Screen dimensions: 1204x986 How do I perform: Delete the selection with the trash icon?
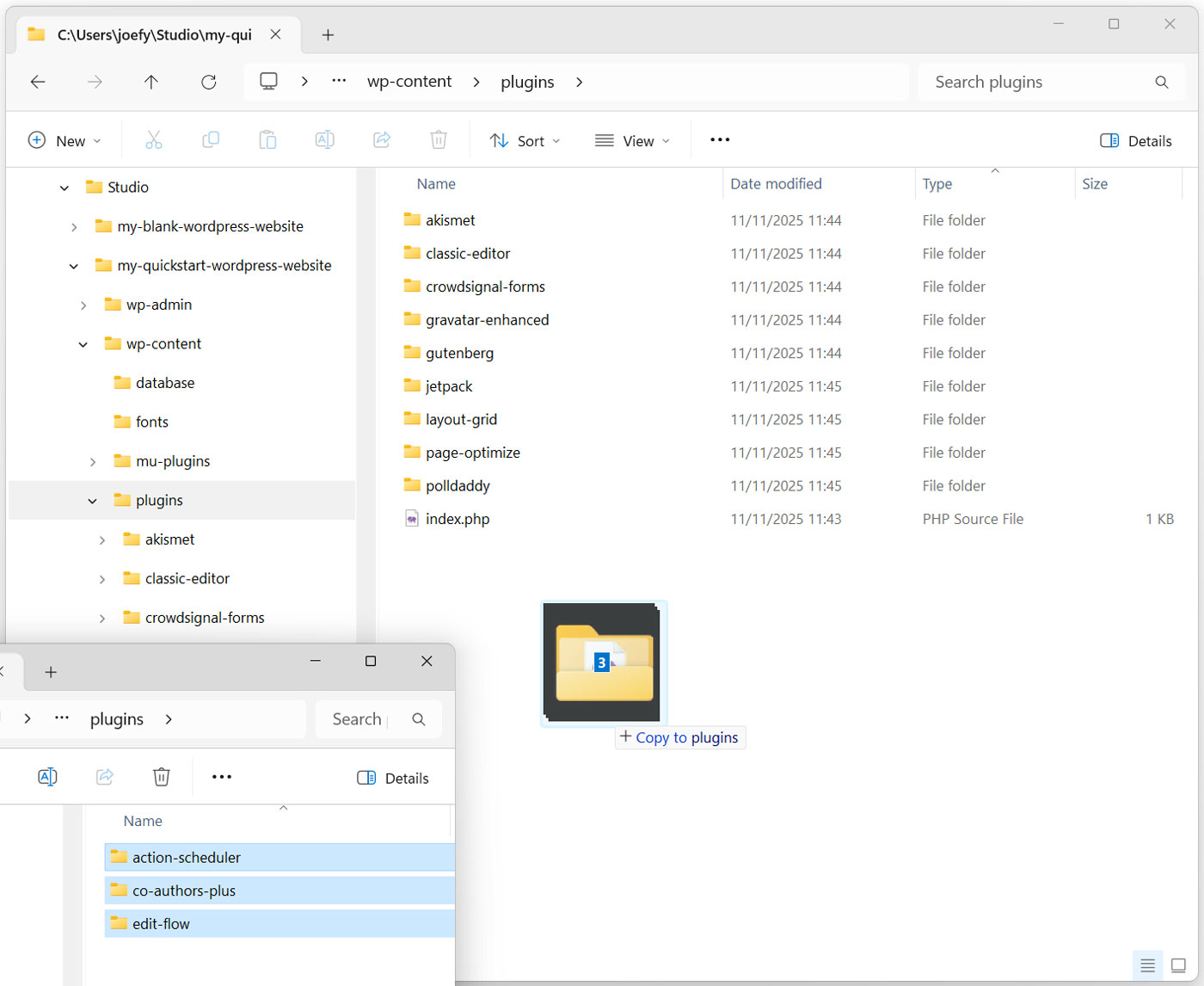[x=439, y=139]
